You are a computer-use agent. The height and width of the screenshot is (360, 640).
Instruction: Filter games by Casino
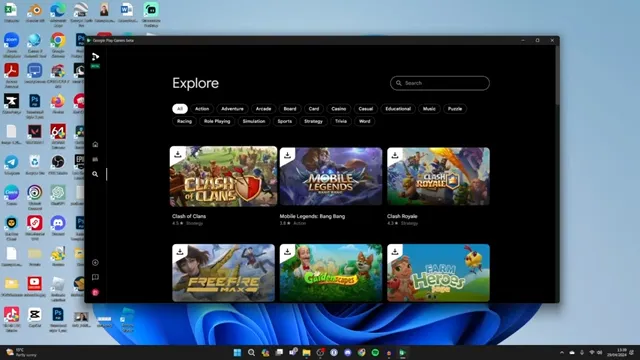point(339,109)
